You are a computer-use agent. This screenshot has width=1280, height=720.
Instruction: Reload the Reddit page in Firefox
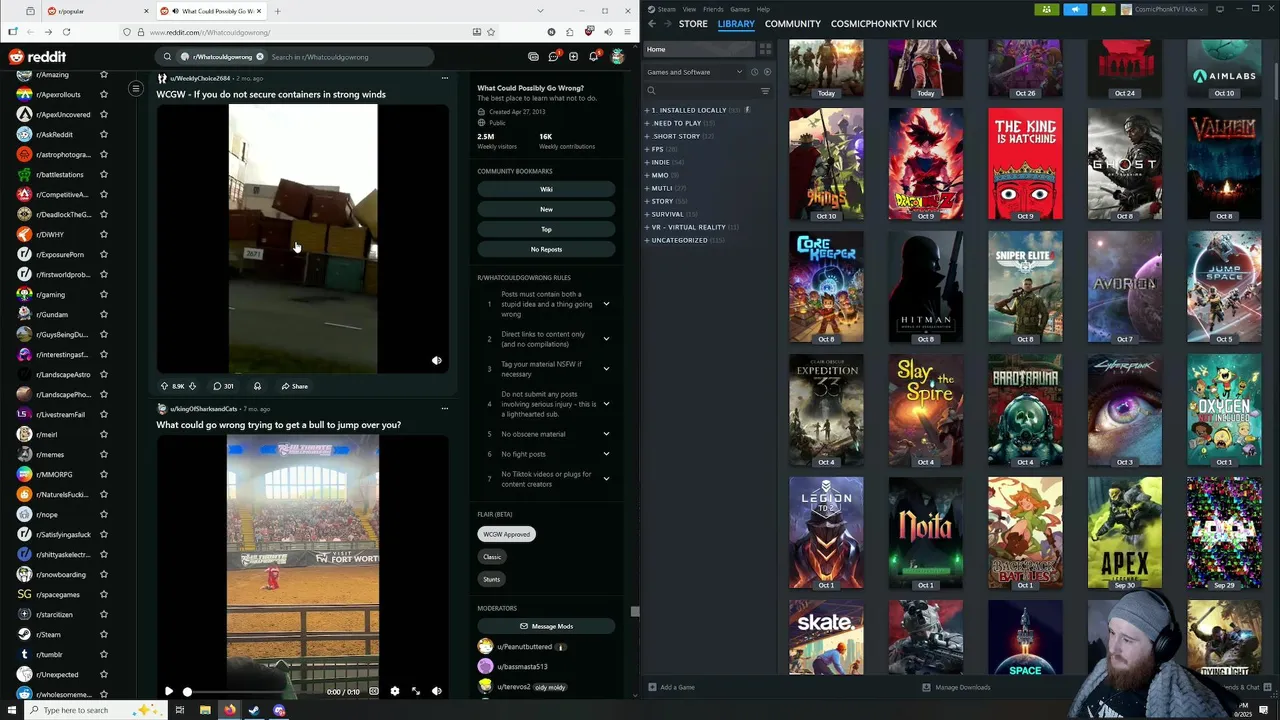tap(66, 32)
